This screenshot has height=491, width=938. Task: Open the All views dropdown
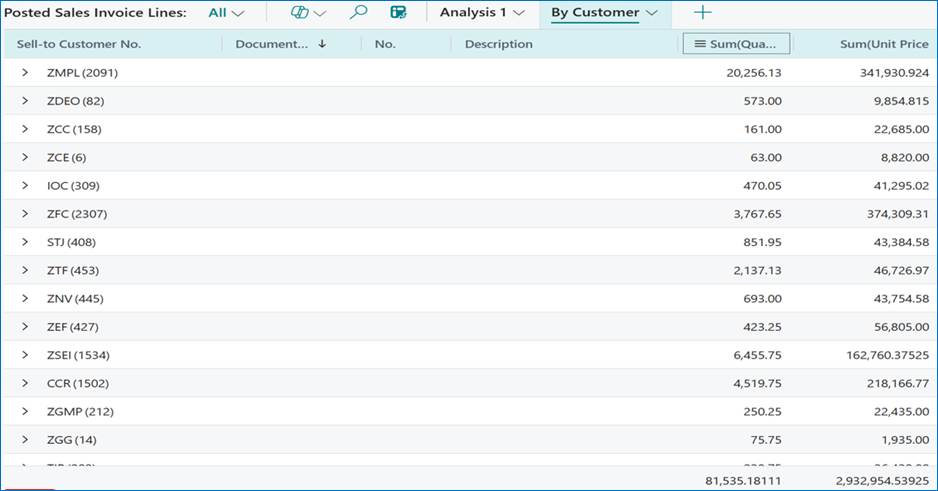coord(226,13)
